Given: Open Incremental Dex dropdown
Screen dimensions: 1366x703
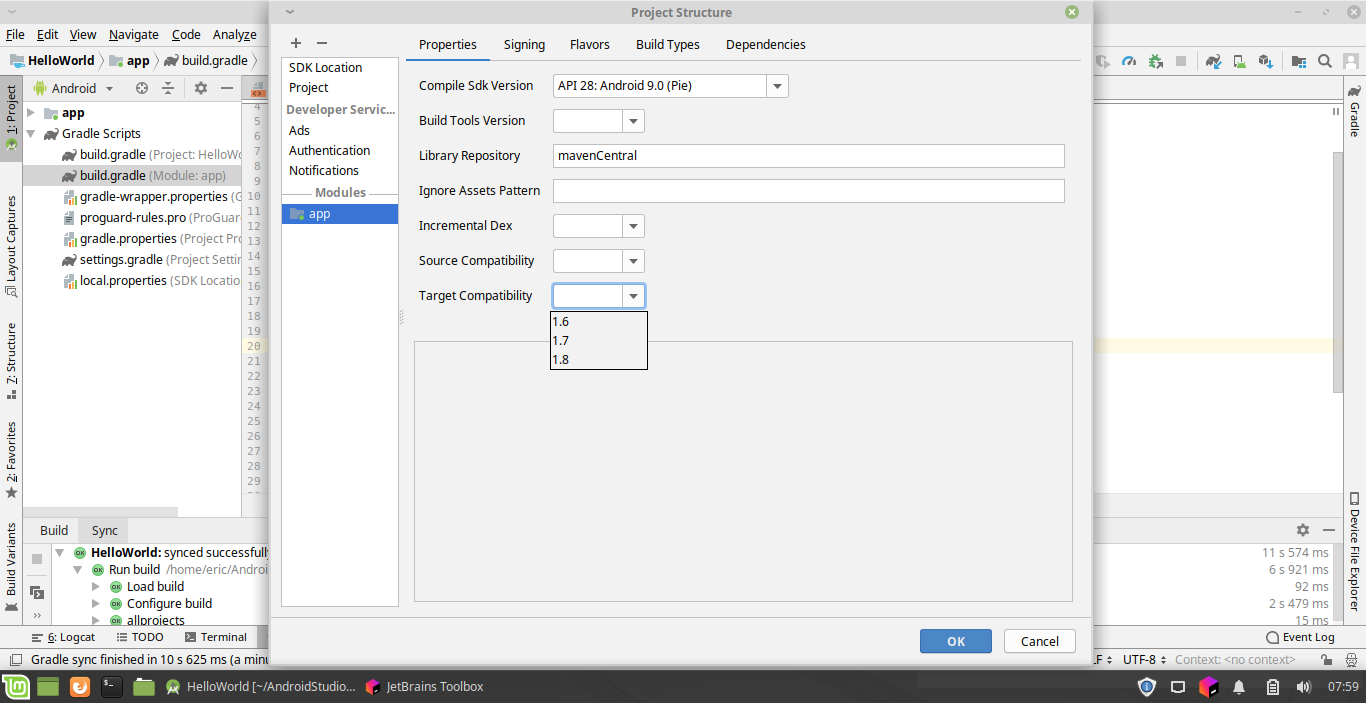Looking at the screenshot, I should click(x=633, y=226).
